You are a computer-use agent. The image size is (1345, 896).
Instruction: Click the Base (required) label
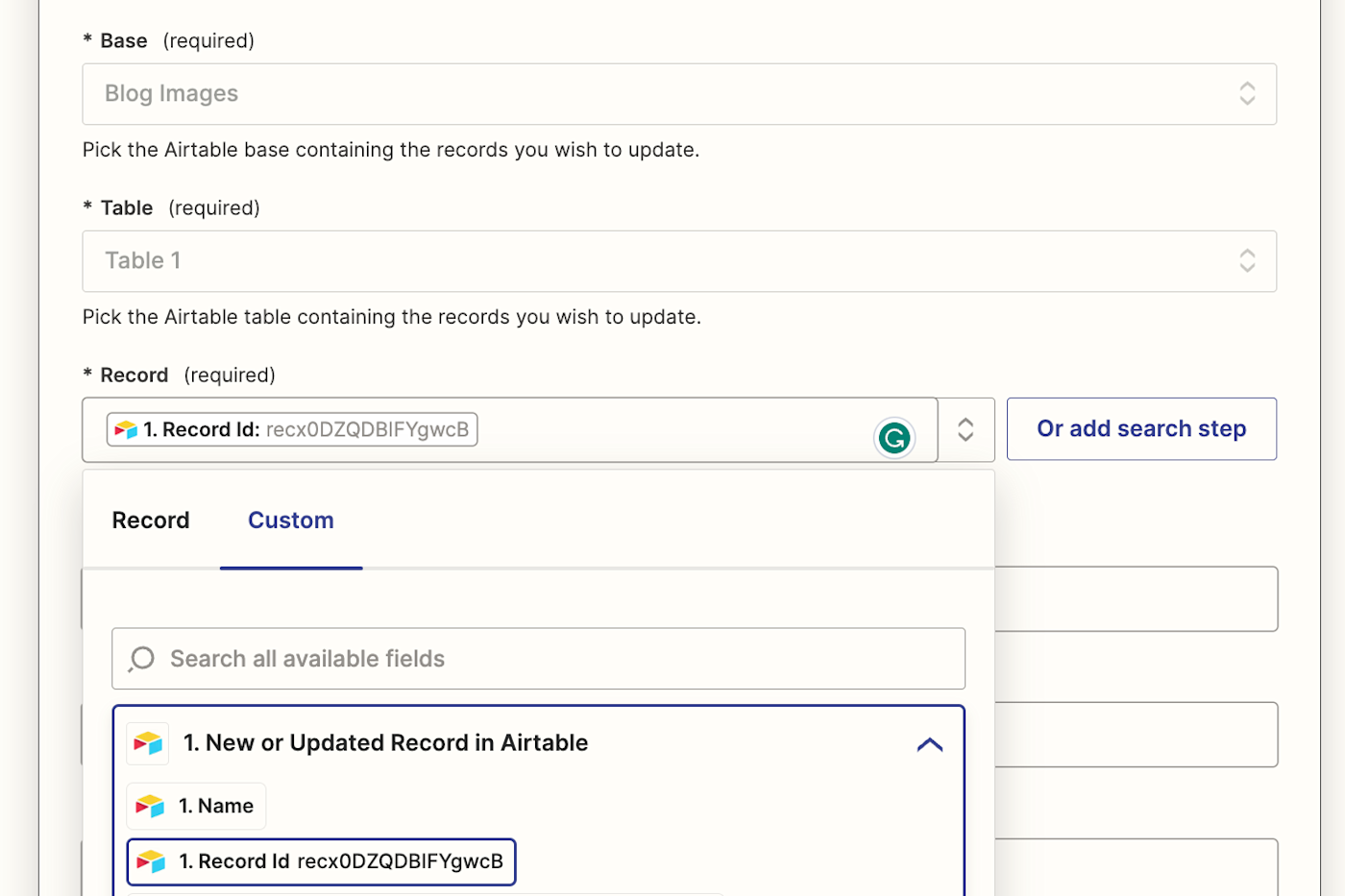tap(169, 41)
